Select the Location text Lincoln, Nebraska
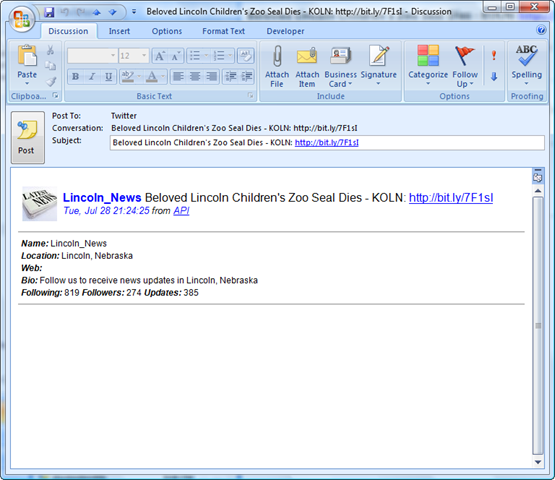The width and height of the screenshot is (555, 480). [97, 256]
